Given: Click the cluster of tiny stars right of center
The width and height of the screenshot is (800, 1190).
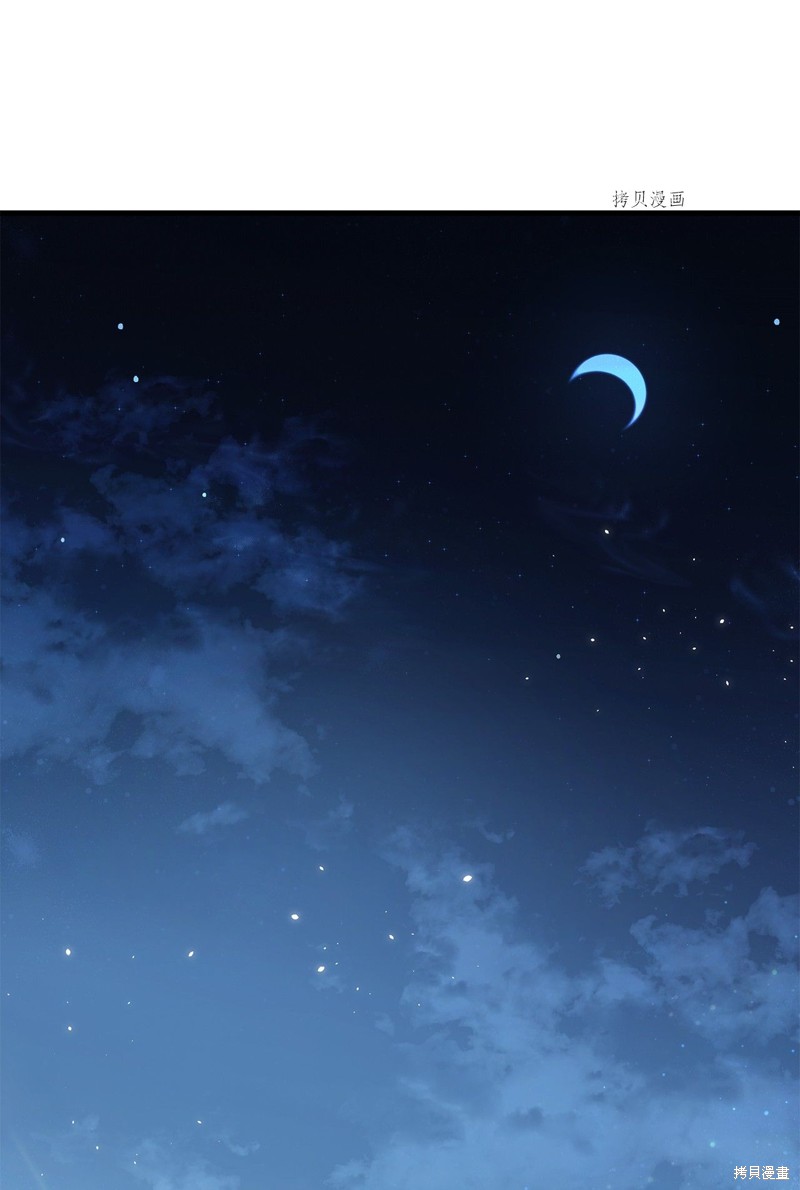Looking at the screenshot, I should (645, 645).
